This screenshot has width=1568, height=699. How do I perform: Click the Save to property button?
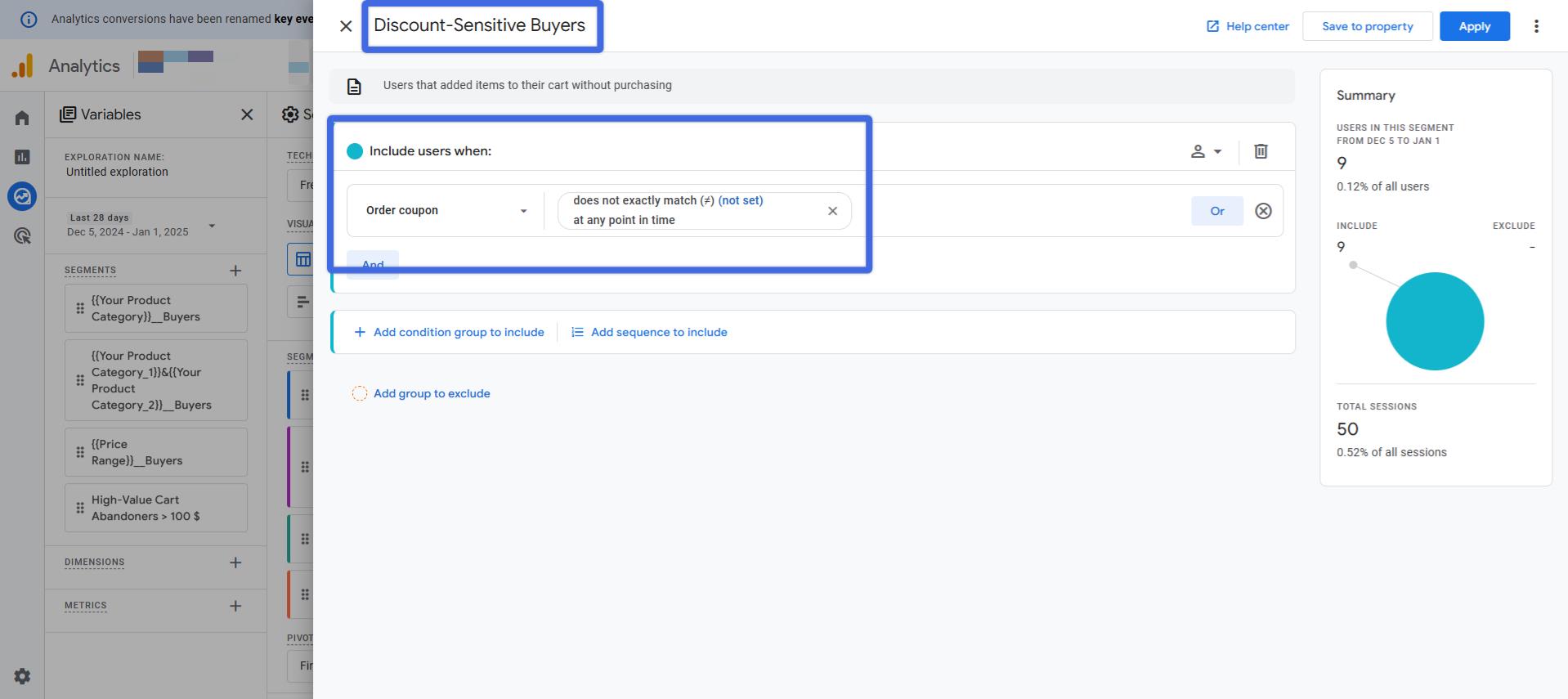click(1367, 26)
